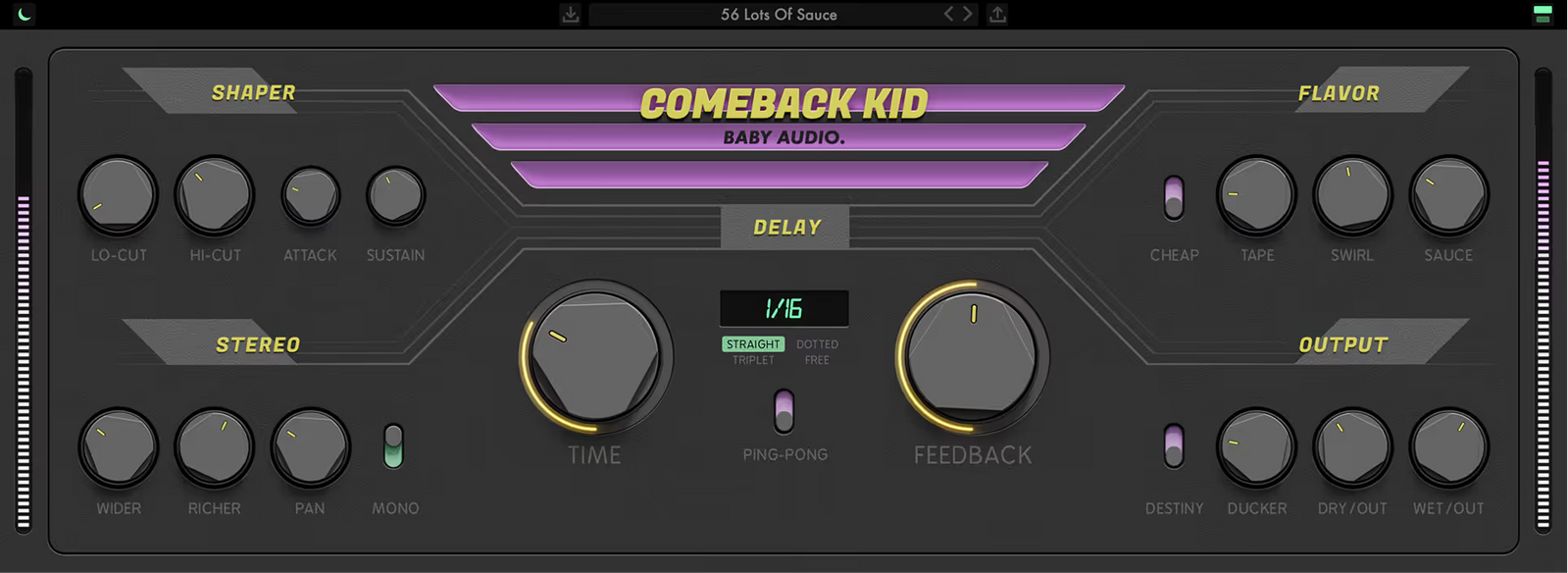
Task: Toggle the PING-PONG delay switch
Action: coord(784,411)
